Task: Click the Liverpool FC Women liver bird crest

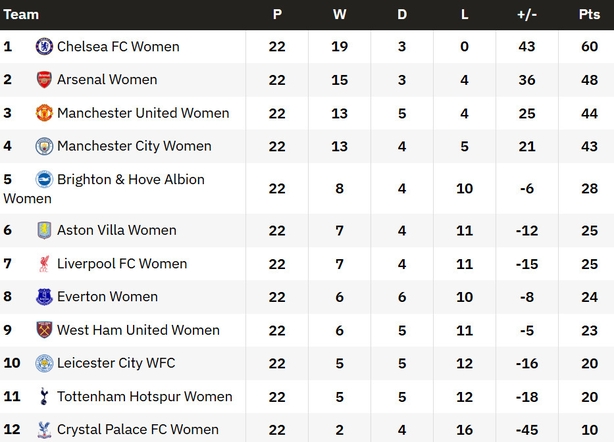Action: [x=44, y=263]
